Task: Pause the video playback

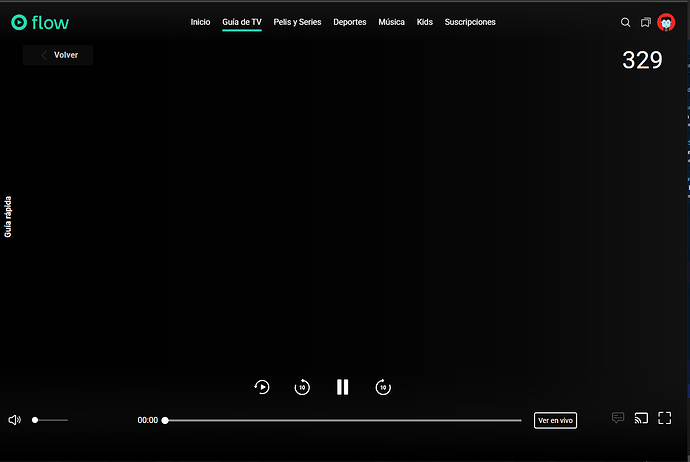Action: pyautogui.click(x=342, y=387)
